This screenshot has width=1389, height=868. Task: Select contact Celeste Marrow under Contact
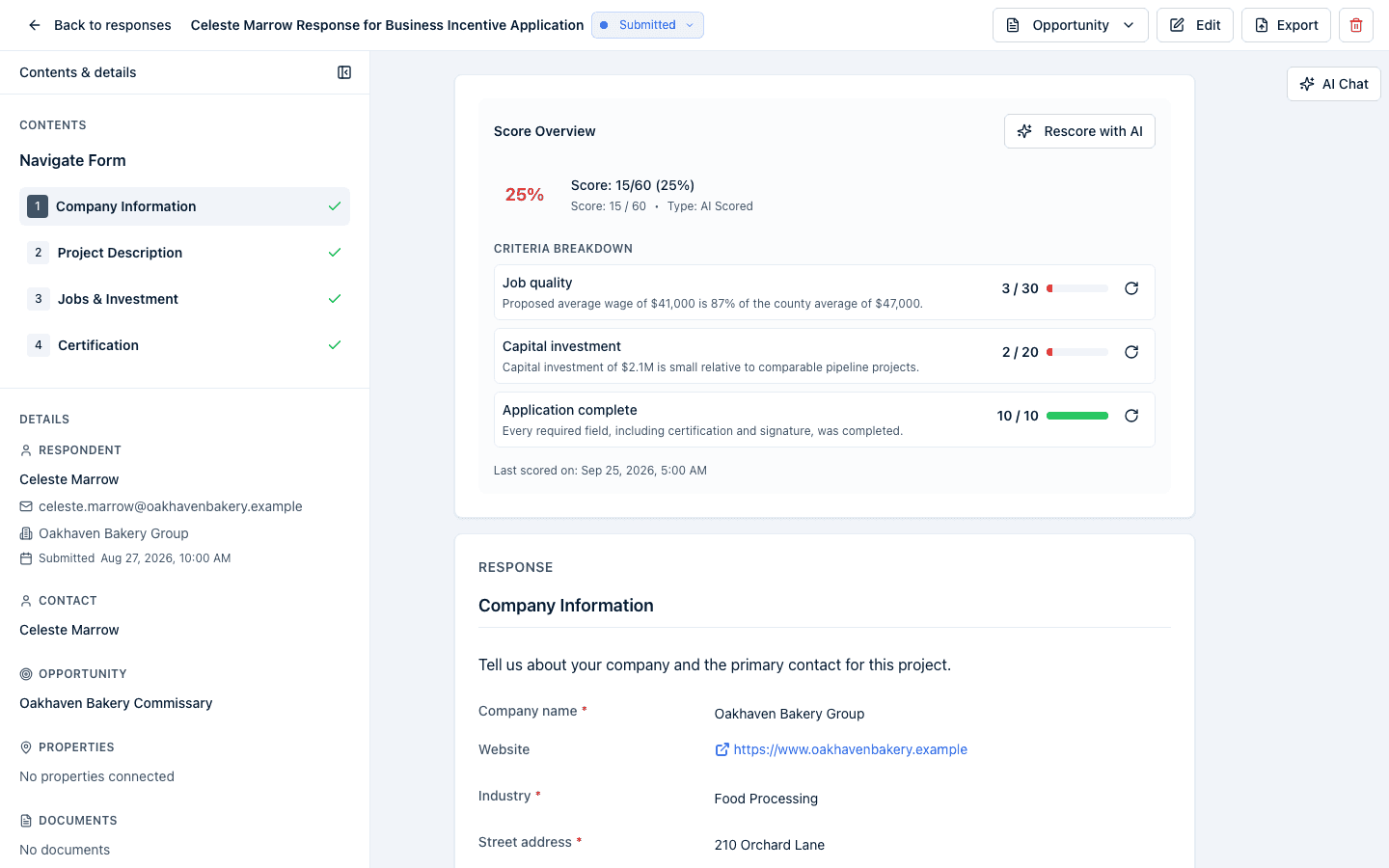(69, 630)
